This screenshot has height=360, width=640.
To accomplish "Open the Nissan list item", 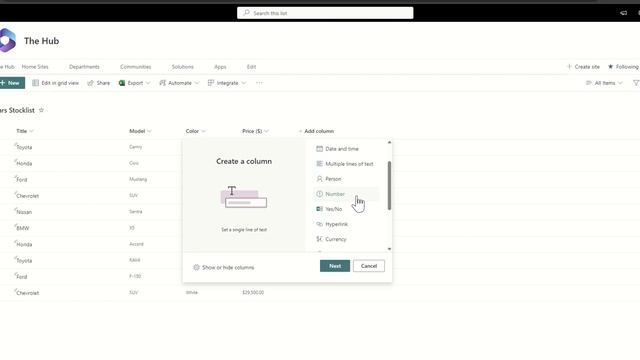I will tap(24, 212).
